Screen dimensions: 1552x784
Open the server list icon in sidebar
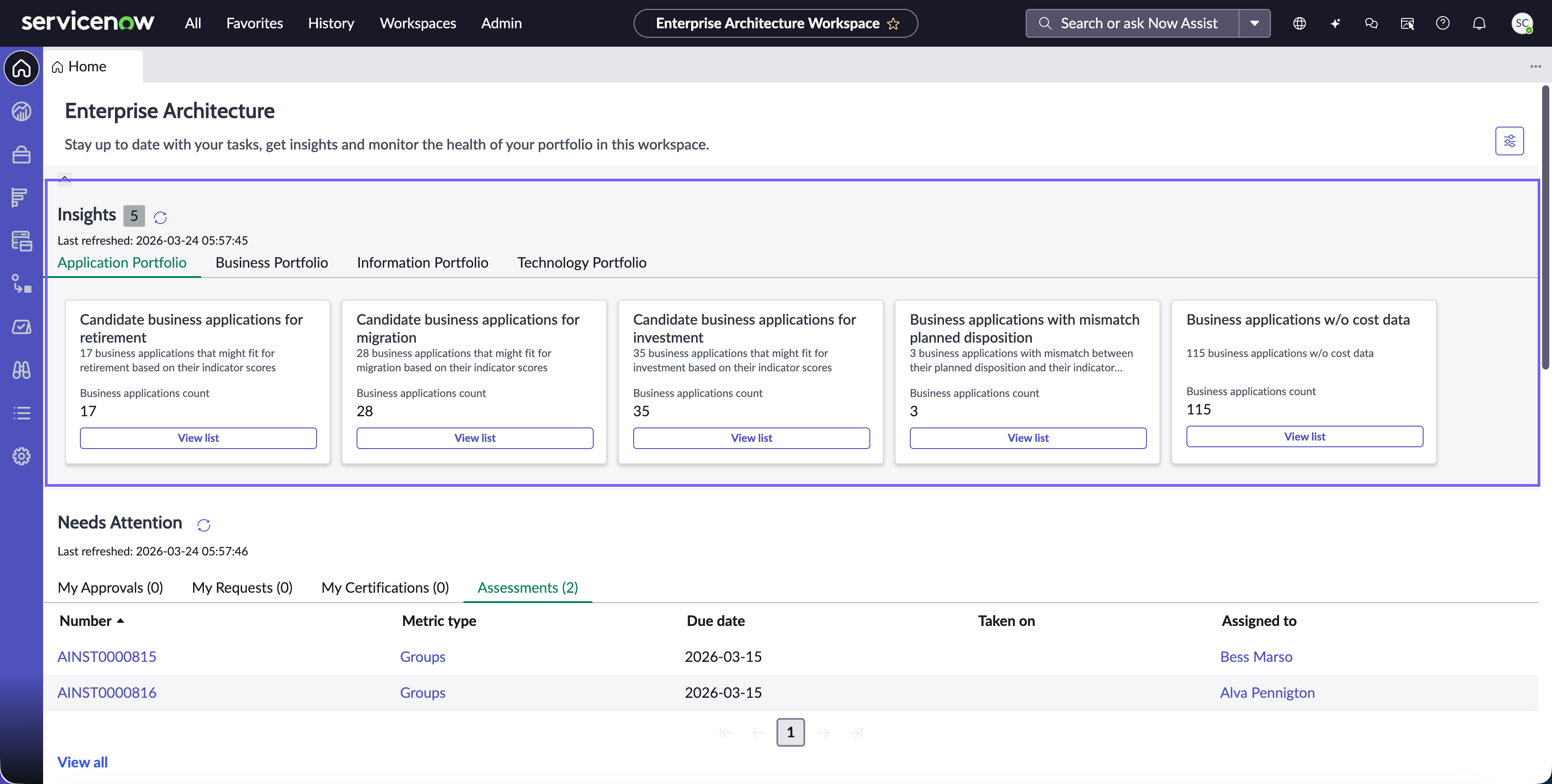(22, 241)
